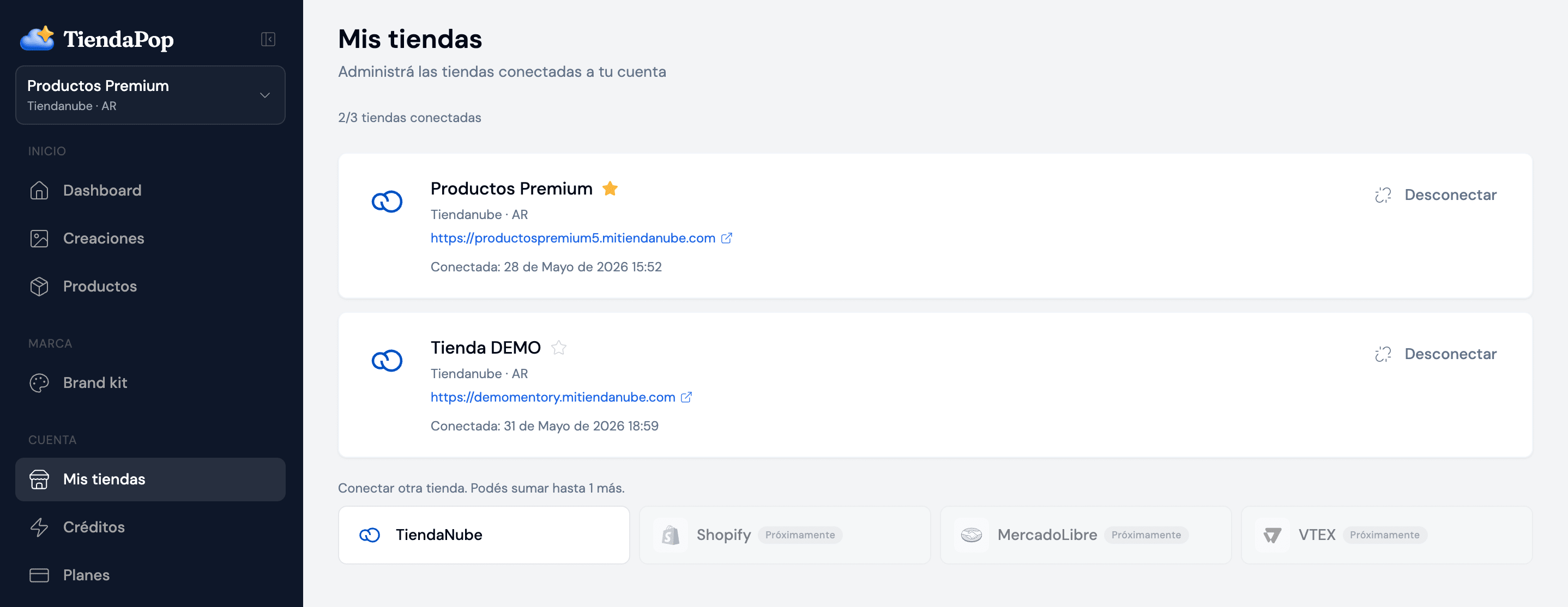Click the 'Tienda DEMO' store title
The height and width of the screenshot is (607, 1568).
pyautogui.click(x=485, y=348)
